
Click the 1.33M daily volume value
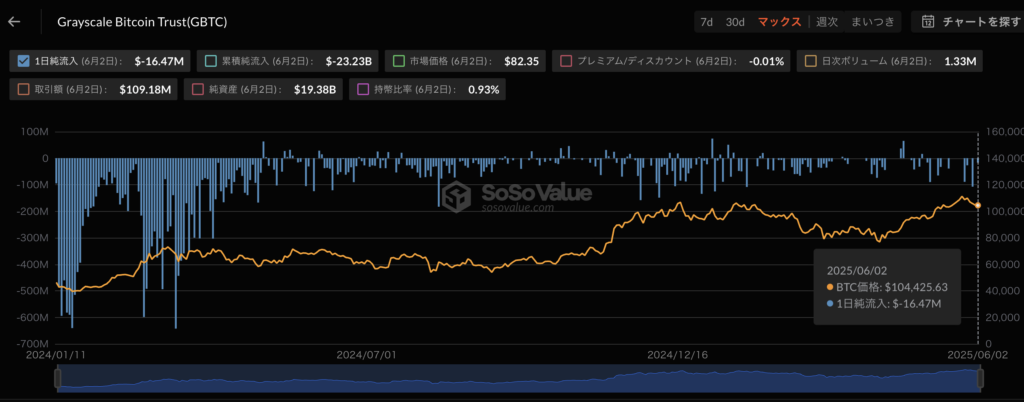pos(960,62)
